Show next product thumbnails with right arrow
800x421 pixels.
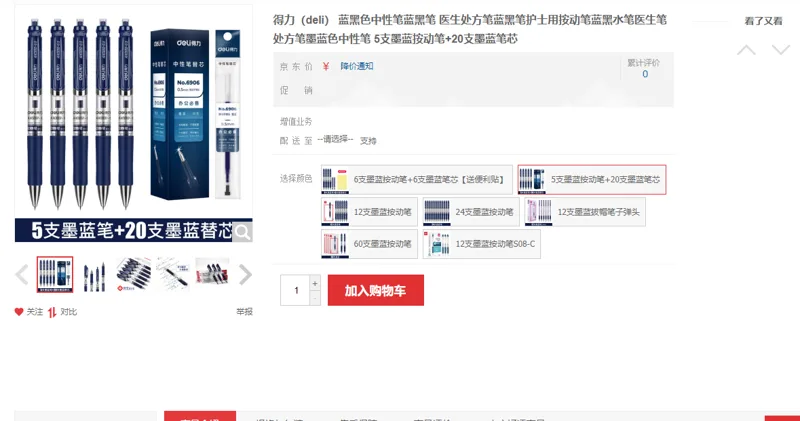pos(245,275)
